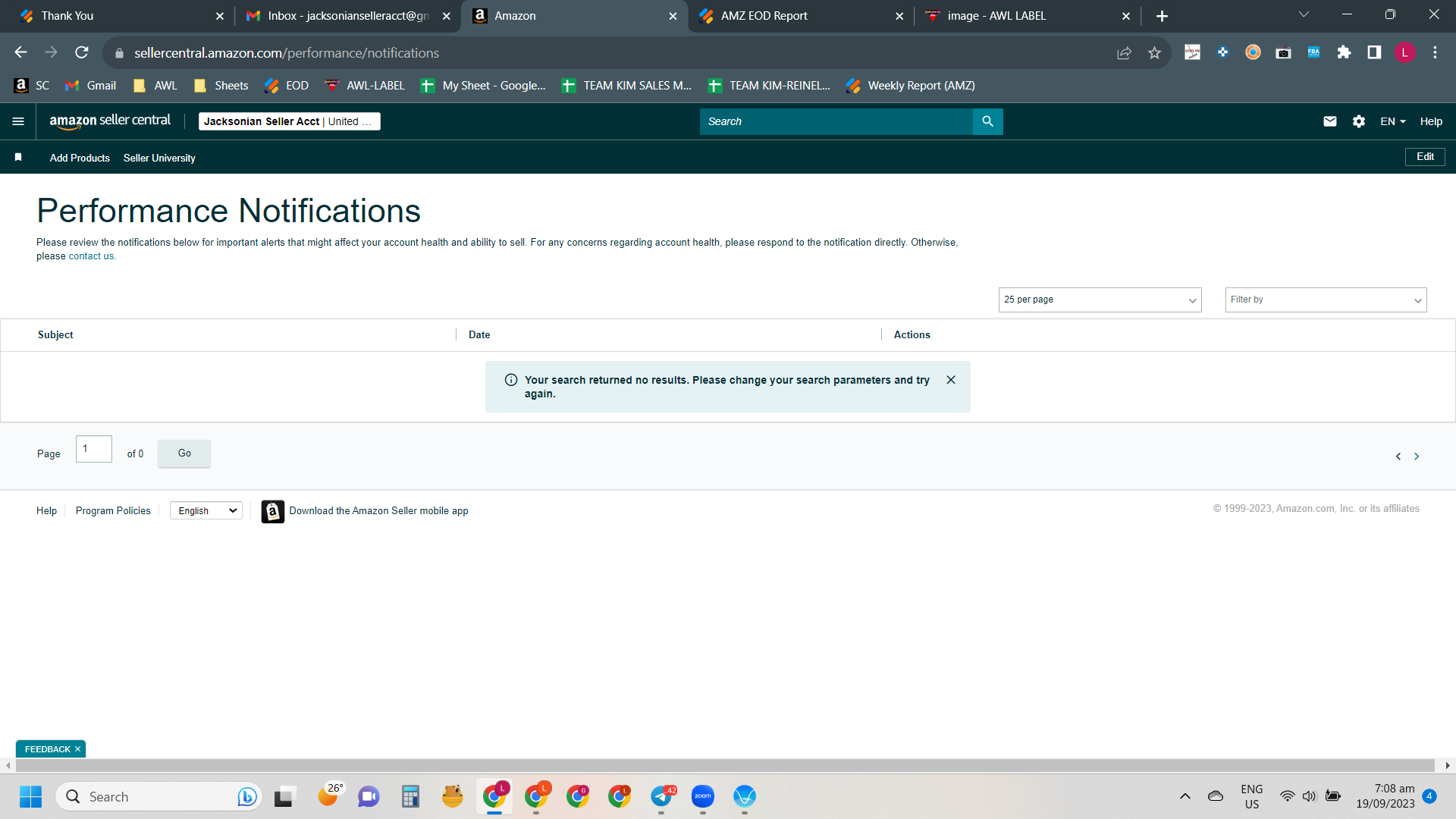This screenshot has width=1456, height=819.
Task: Bookmark this page with star icon
Action: [x=1154, y=52]
